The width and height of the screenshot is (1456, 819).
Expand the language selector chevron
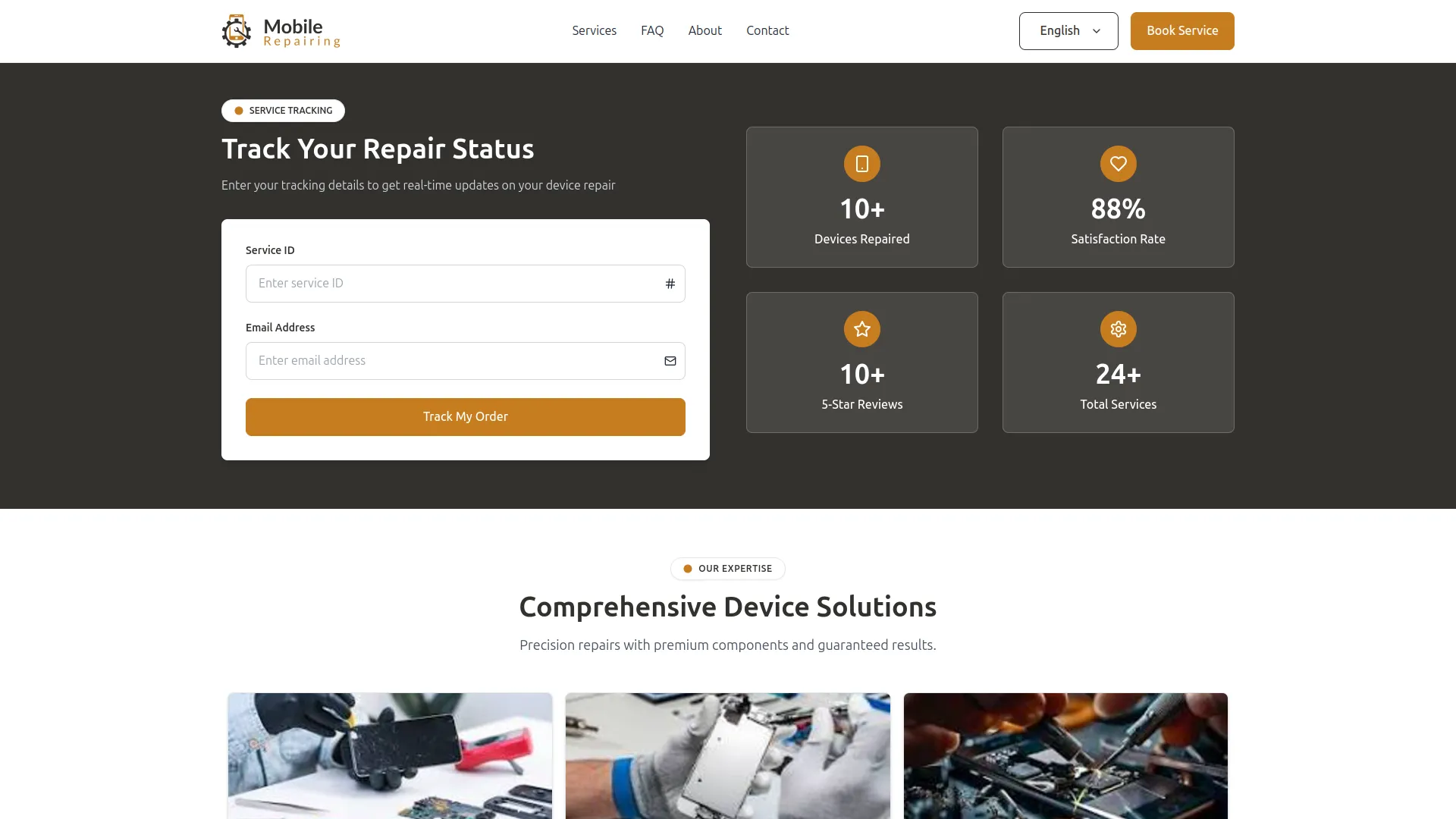[1097, 31]
